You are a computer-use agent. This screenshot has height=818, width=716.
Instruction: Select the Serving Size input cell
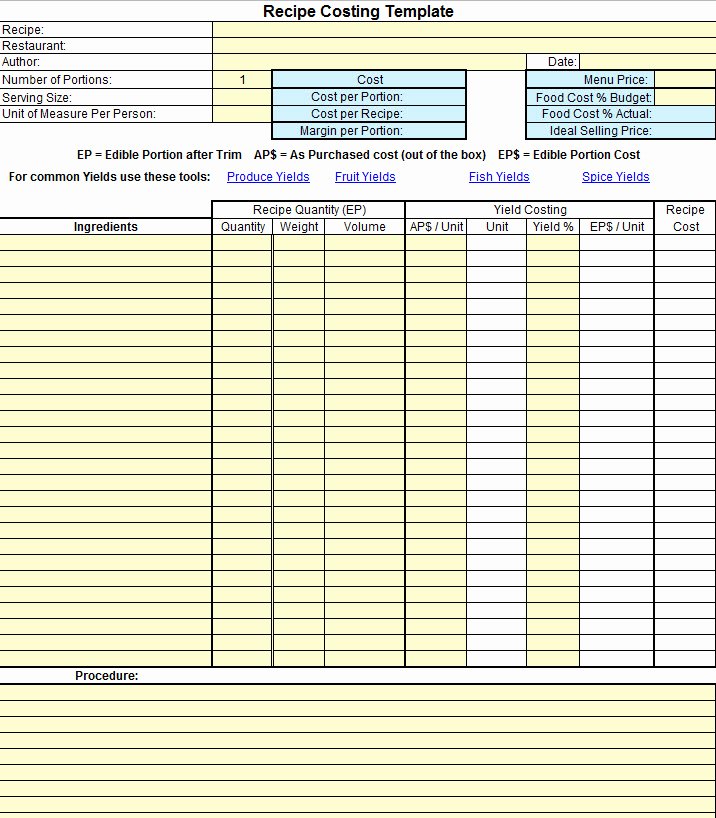242,98
